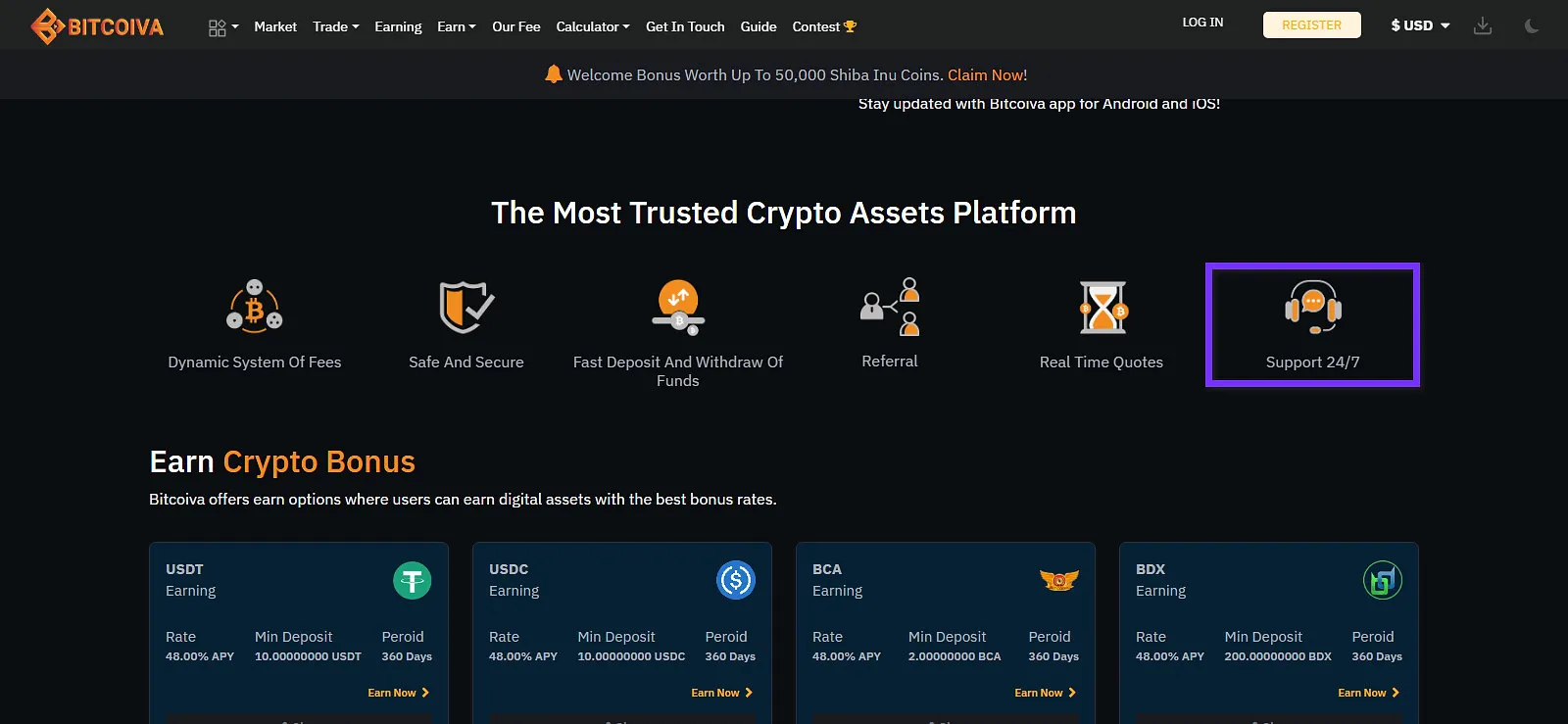Image resolution: width=1568 pixels, height=724 pixels.
Task: Open Support 24/7 headset icon
Action: pos(1312,307)
